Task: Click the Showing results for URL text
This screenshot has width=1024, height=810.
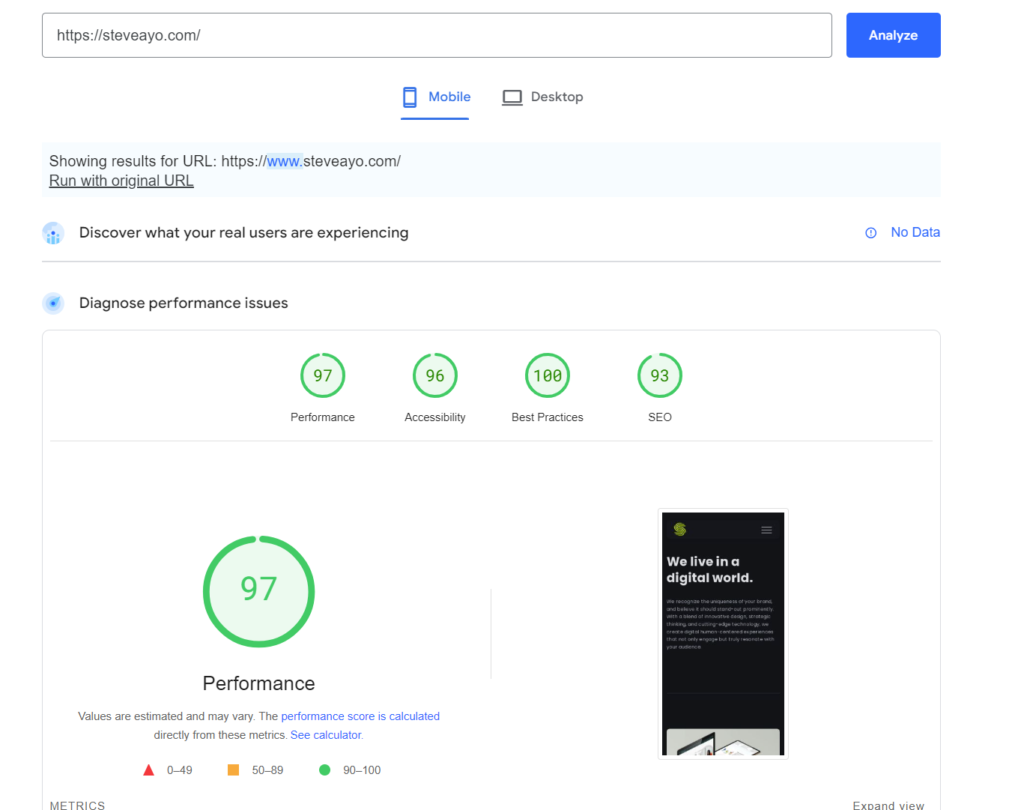Action: click(225, 161)
